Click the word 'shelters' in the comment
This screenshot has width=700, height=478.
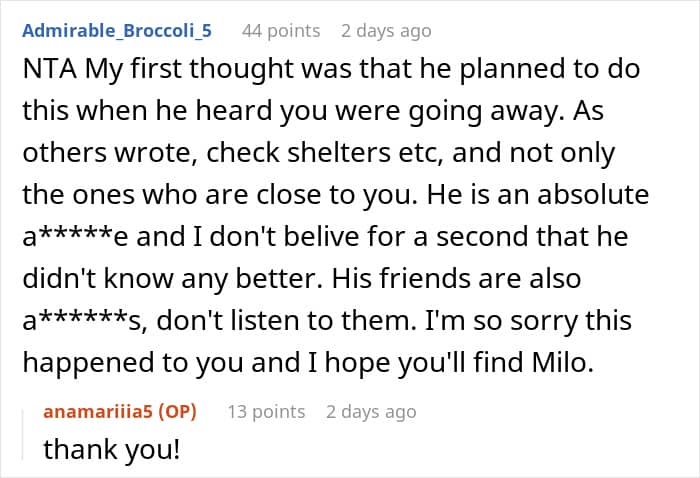(339, 153)
